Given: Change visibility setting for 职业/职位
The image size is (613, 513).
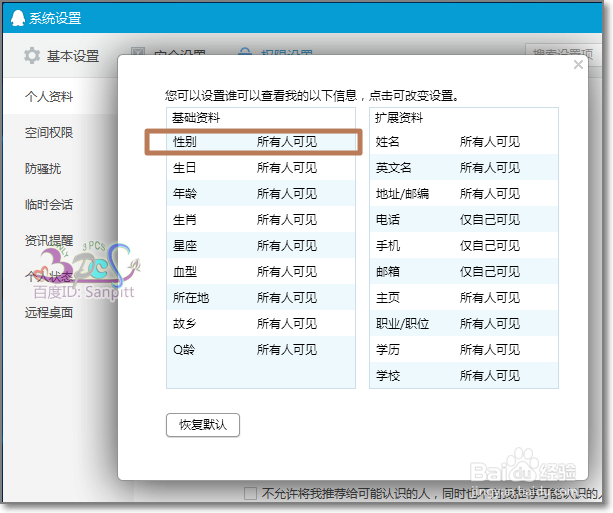Looking at the screenshot, I should point(490,323).
